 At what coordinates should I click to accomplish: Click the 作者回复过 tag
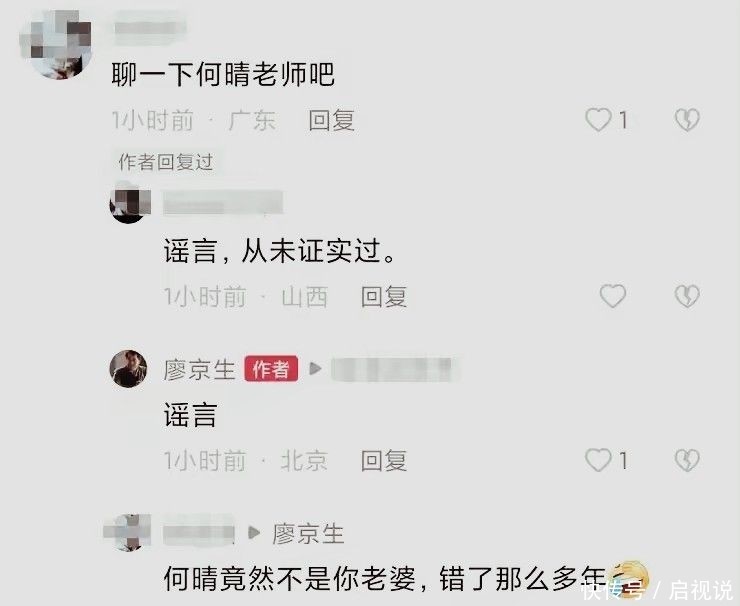coord(166,162)
